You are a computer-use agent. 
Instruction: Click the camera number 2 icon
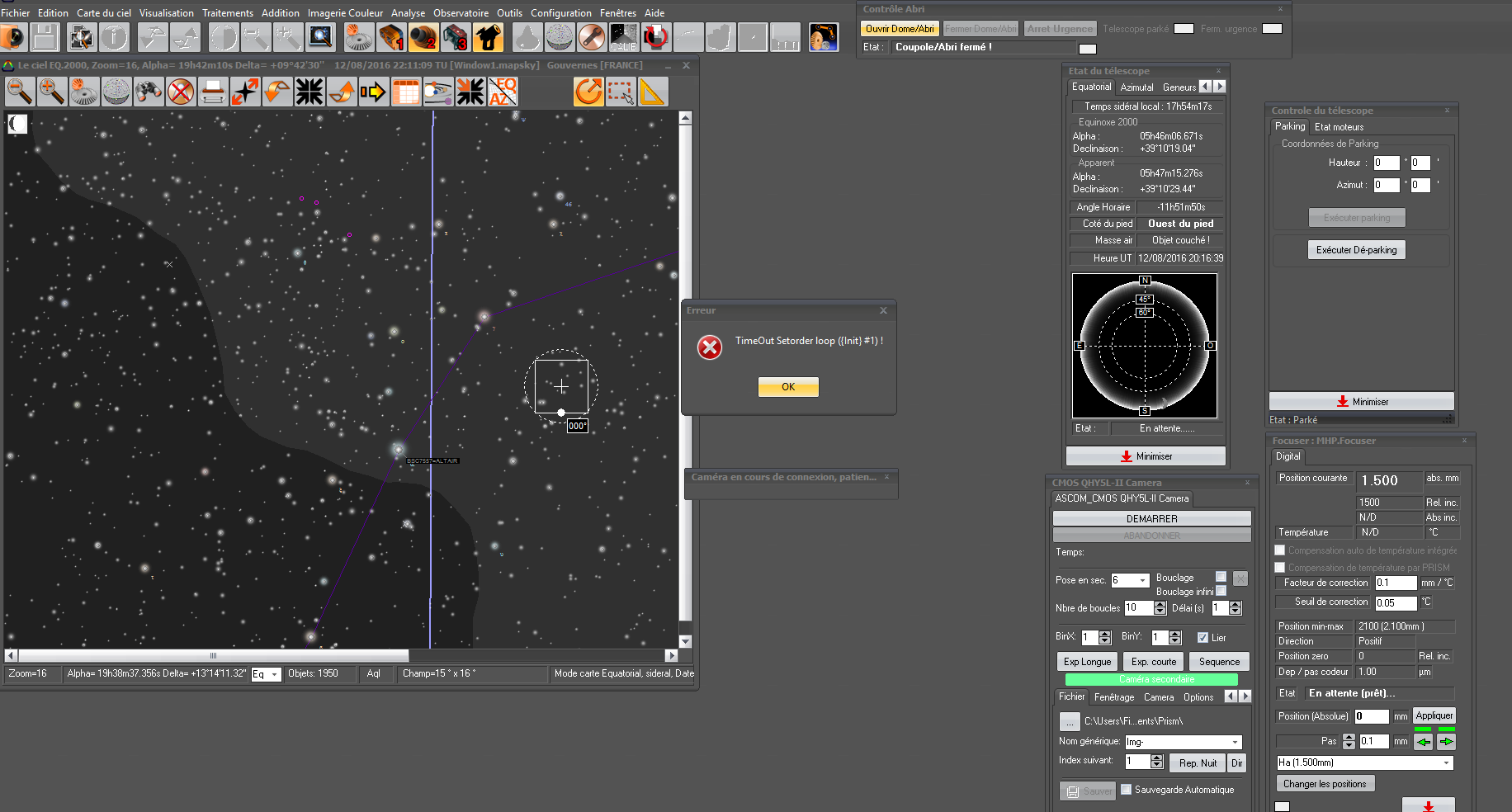coord(423,37)
